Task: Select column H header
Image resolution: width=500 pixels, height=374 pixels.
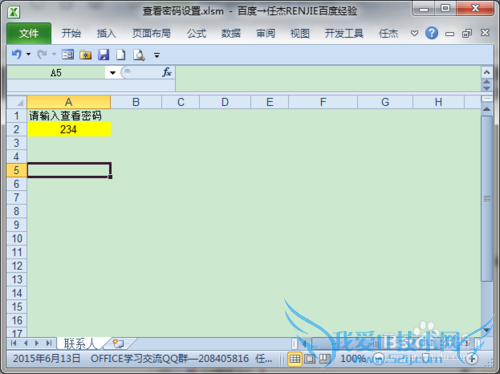Action: coord(439,102)
